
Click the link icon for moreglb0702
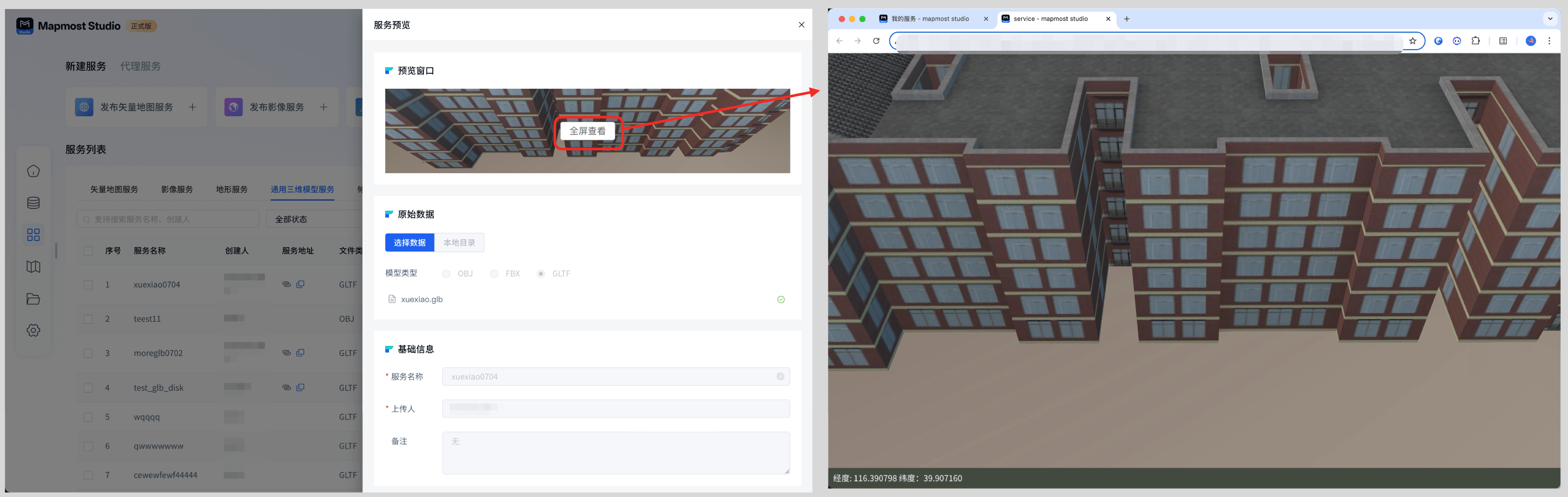point(286,353)
